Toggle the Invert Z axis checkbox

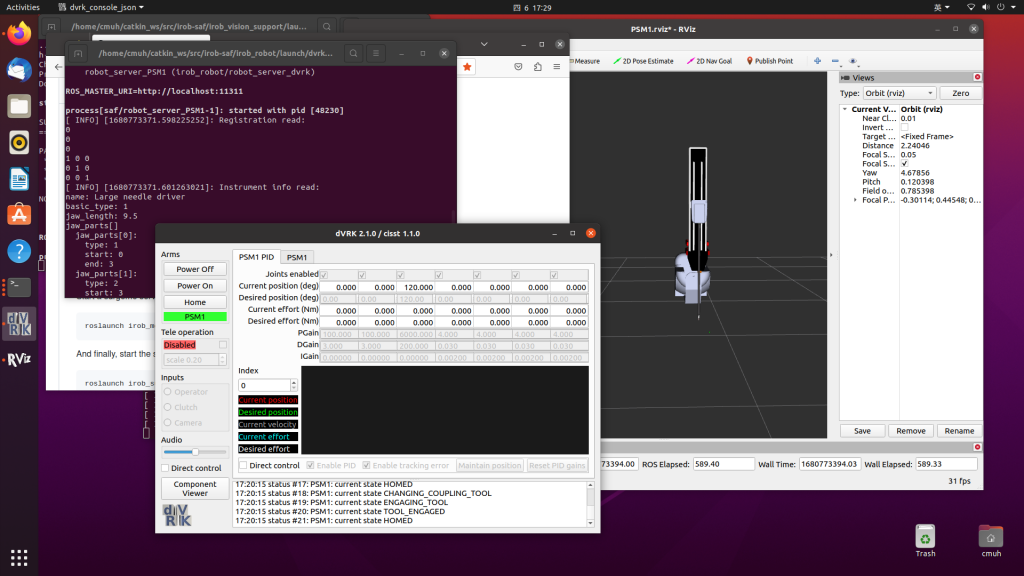tap(905, 127)
